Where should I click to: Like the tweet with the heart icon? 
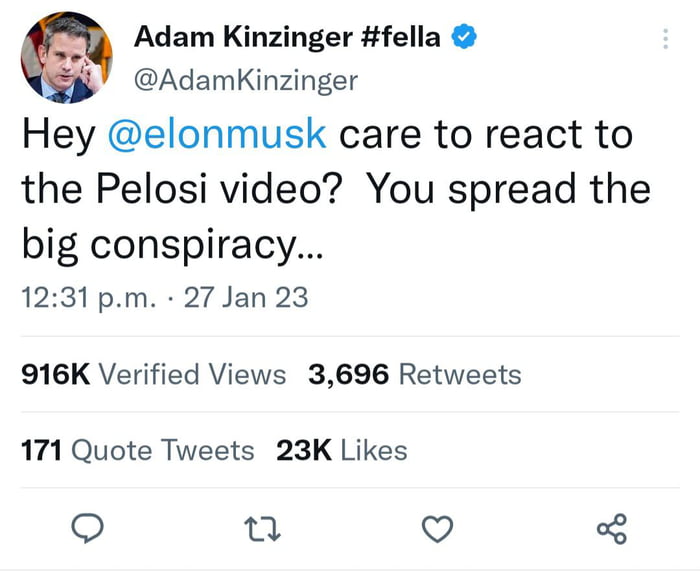(x=437, y=529)
